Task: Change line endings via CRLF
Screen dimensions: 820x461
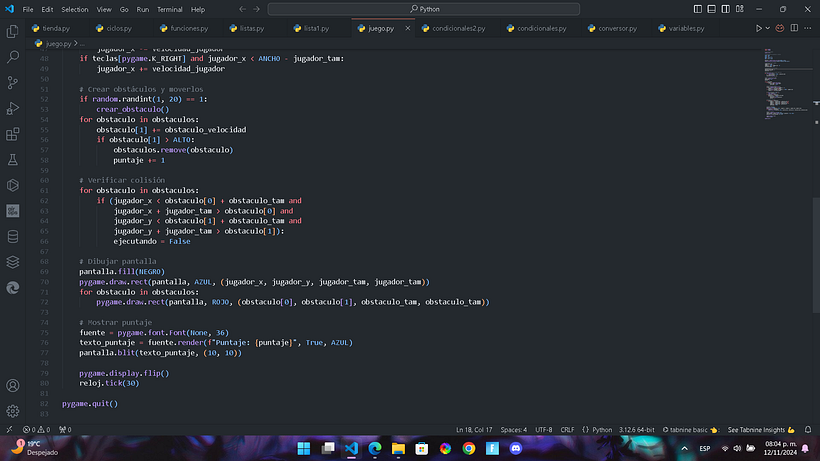Action: pos(567,430)
